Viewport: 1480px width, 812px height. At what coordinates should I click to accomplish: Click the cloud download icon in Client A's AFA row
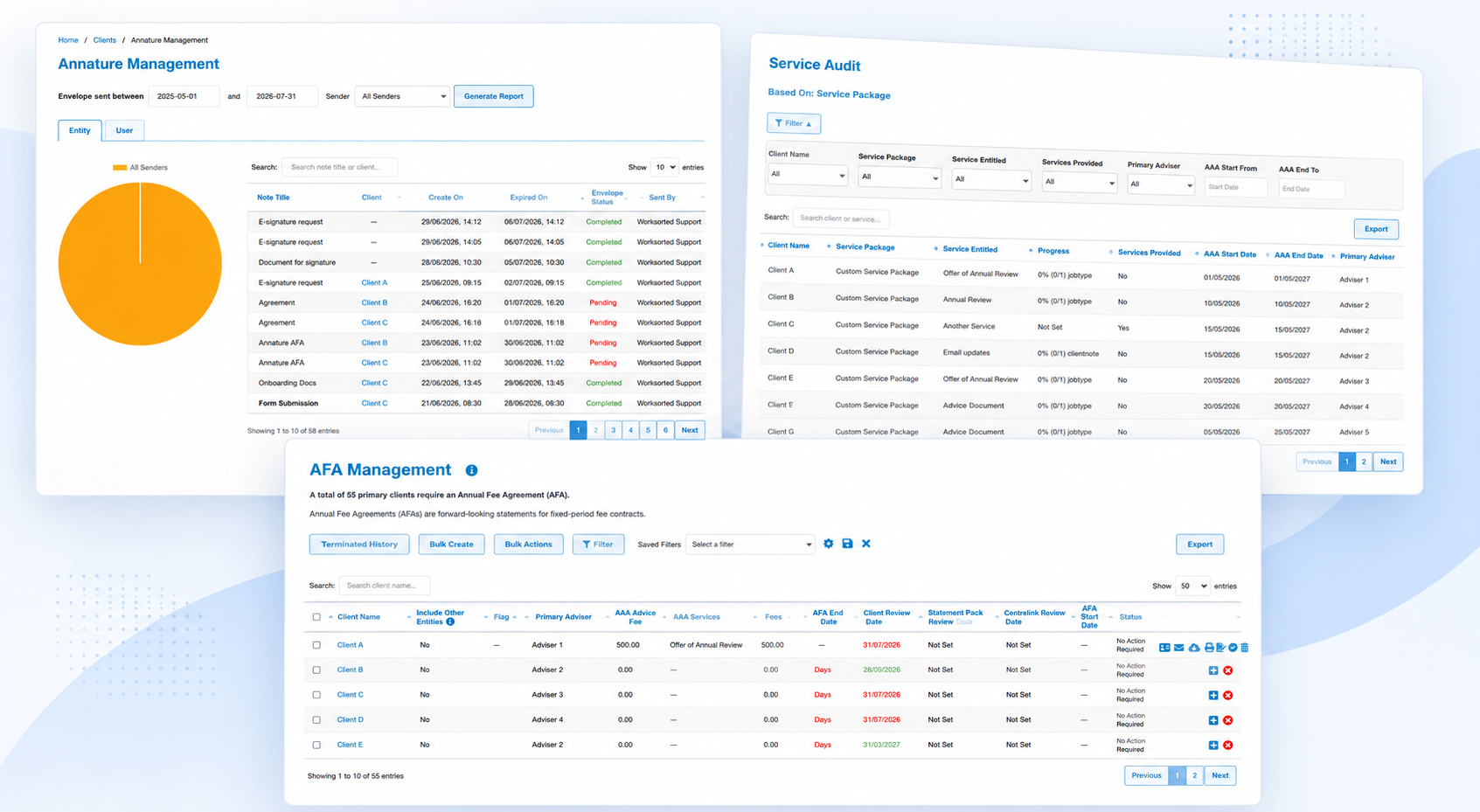click(1194, 648)
